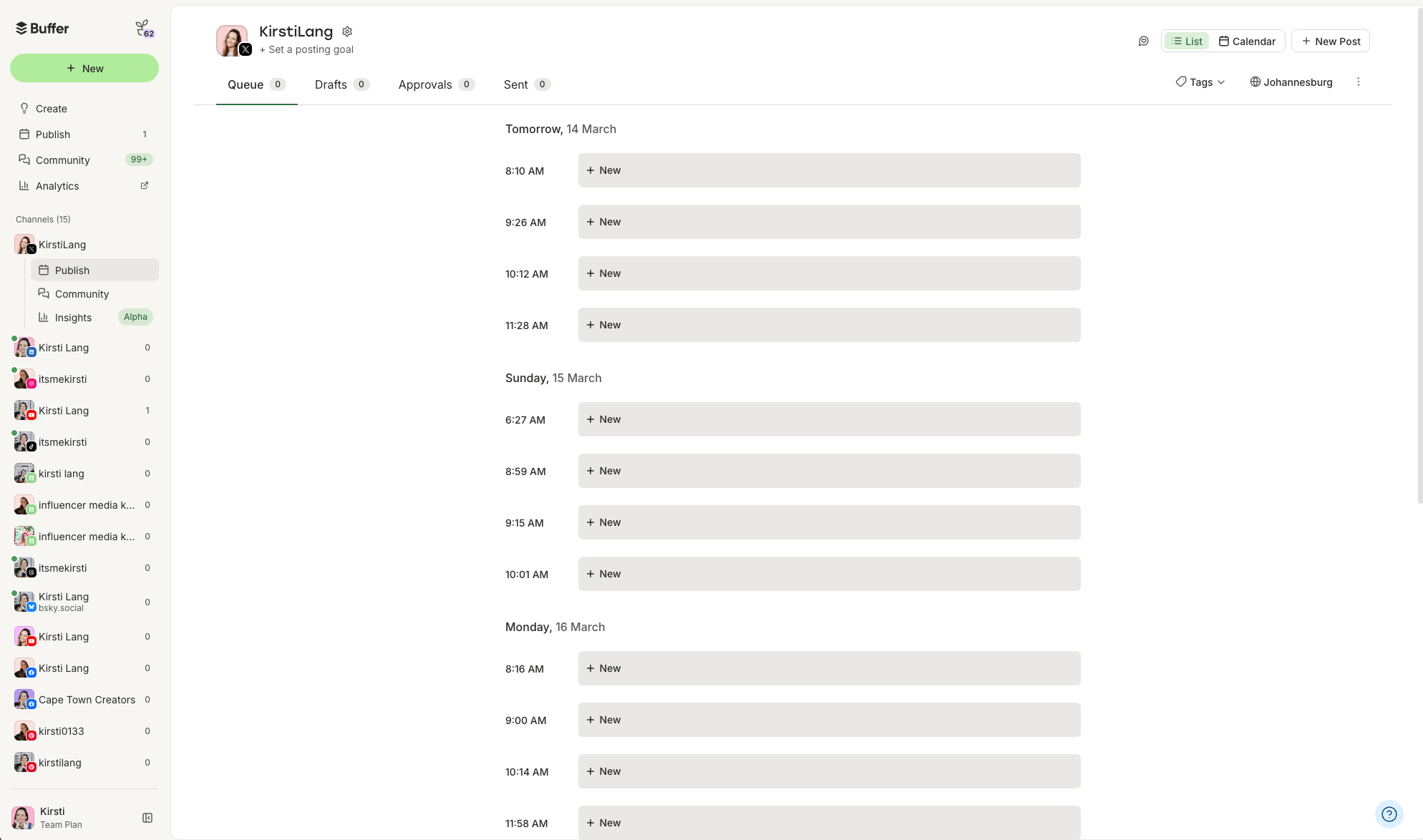Click the Johannesburg timezone globe
1423x840 pixels.
coord(1255,82)
